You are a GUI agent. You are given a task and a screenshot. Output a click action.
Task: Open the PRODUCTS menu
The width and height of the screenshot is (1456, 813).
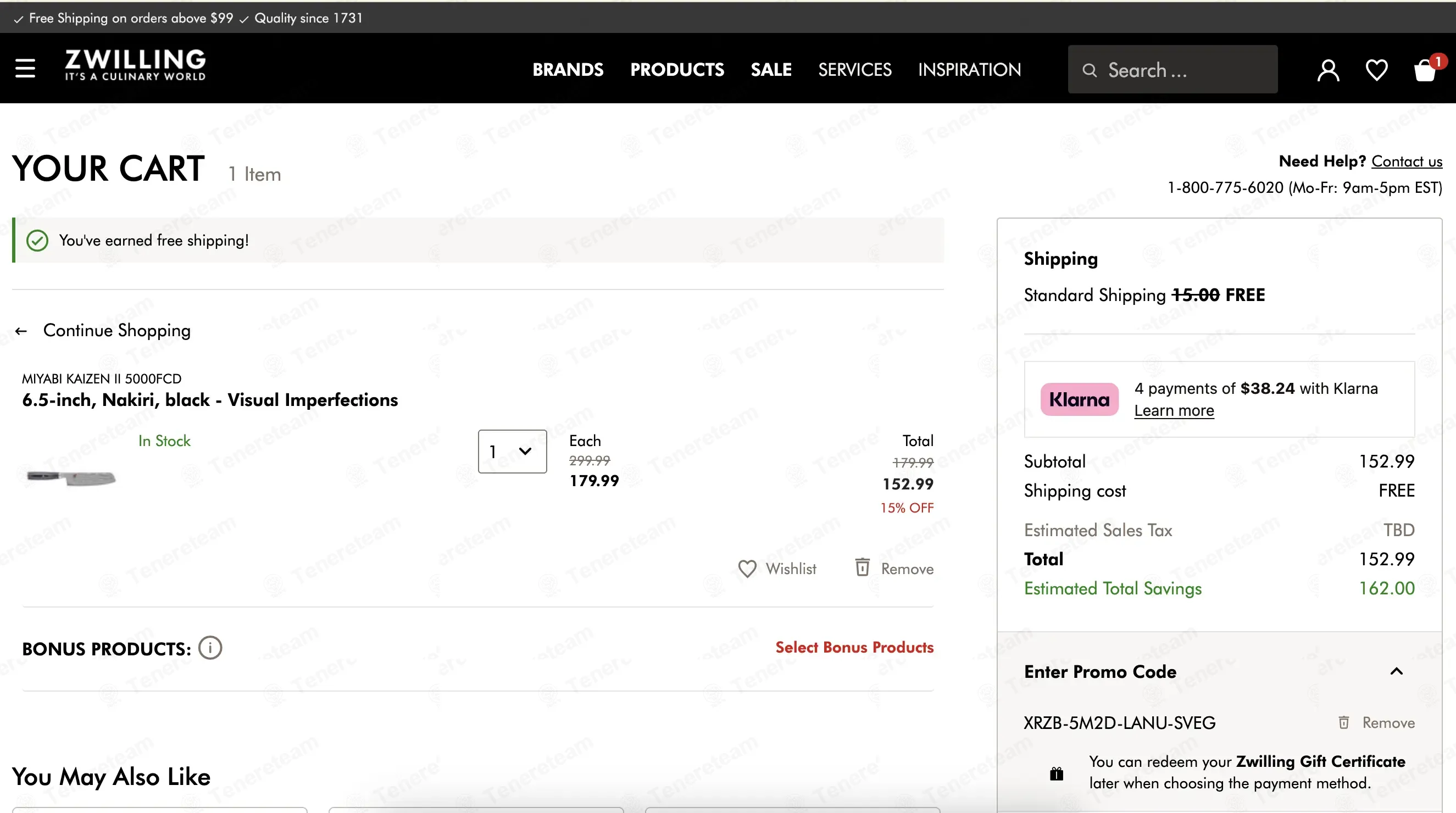(x=676, y=70)
